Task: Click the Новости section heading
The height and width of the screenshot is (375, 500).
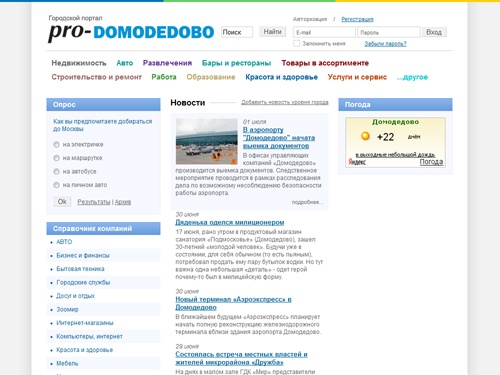Action: tap(188, 103)
